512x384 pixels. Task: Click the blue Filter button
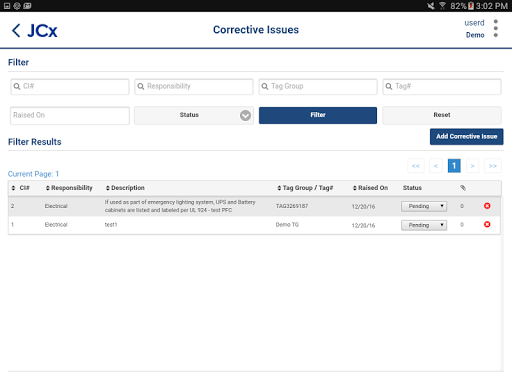coord(318,115)
